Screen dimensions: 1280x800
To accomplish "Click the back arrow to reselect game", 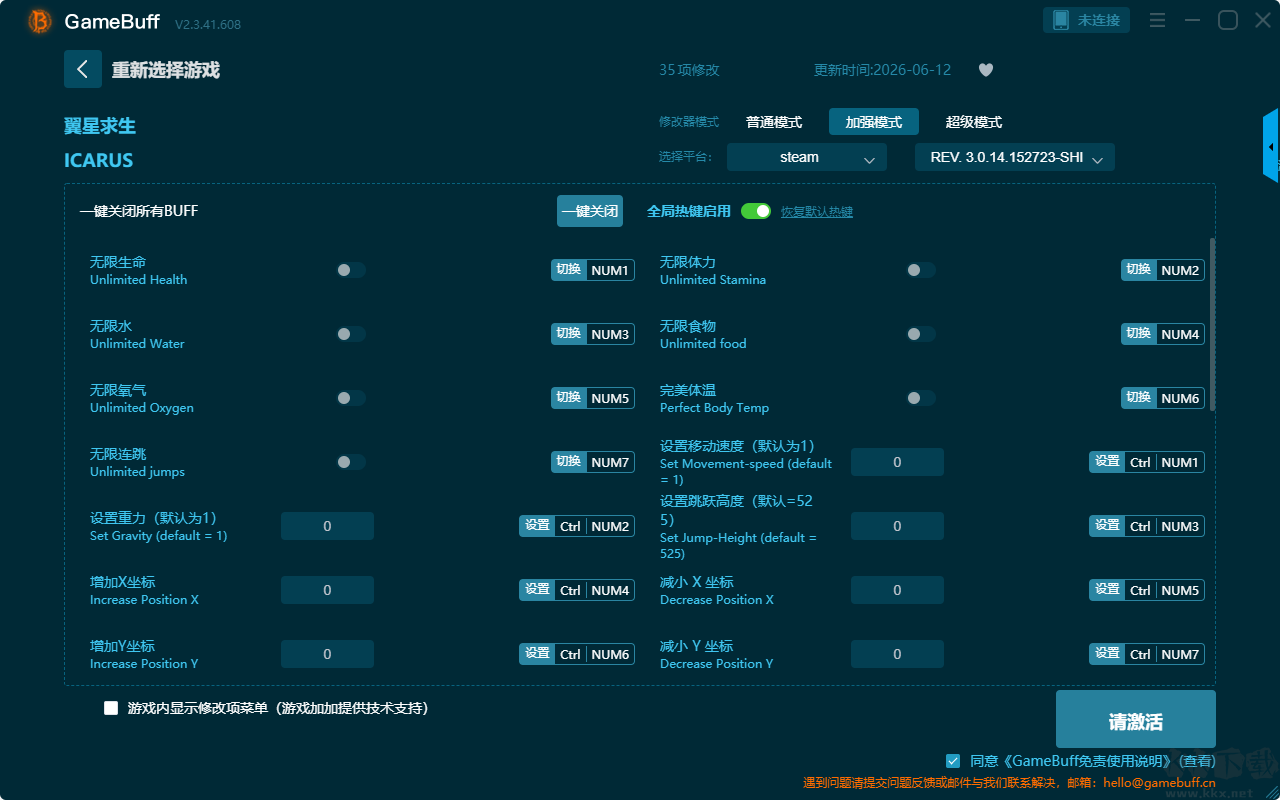I will 83,69.
